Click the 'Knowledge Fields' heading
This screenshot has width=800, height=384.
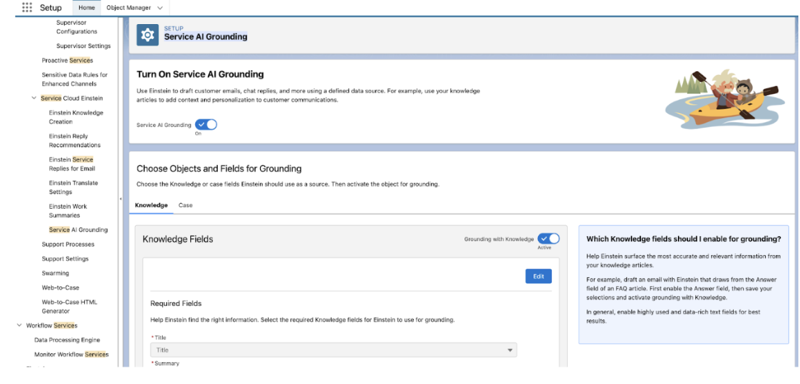[178, 239]
